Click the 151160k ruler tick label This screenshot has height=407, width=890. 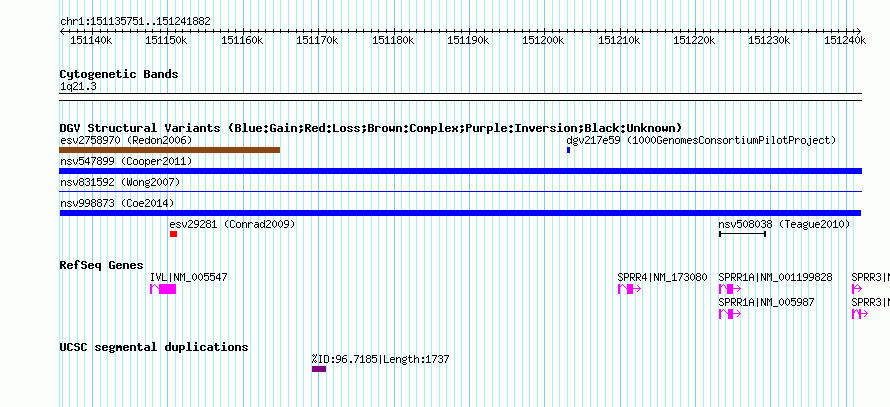[x=242, y=40]
